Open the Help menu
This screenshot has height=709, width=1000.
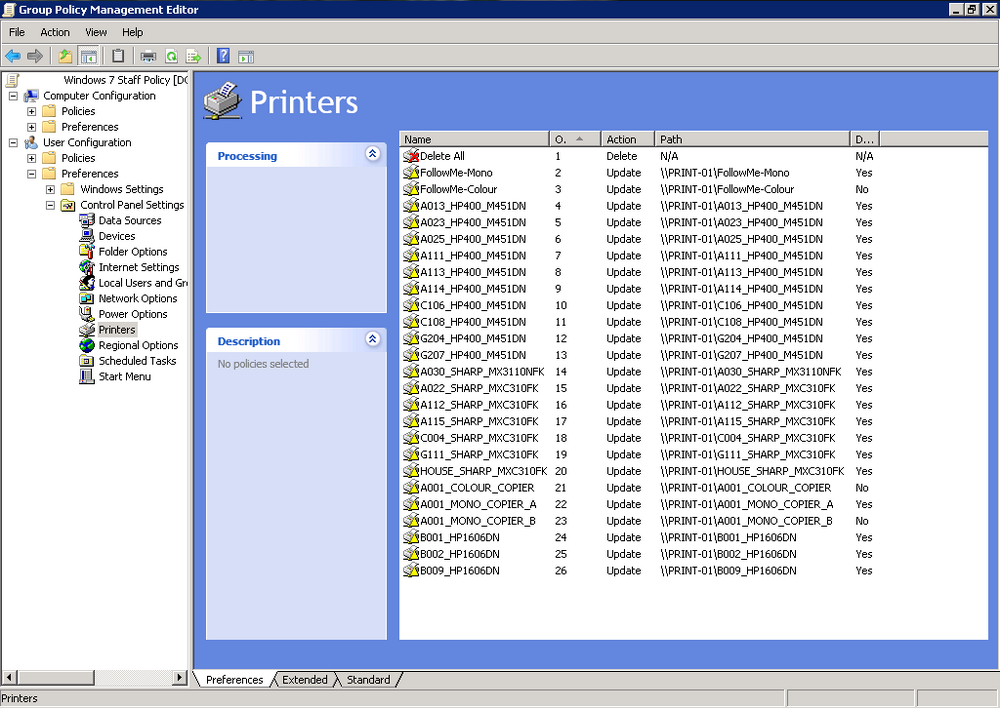133,32
